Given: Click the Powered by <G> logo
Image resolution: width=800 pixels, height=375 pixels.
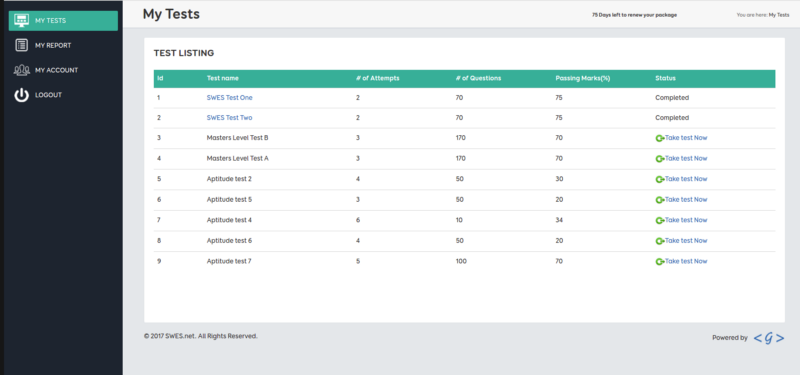Looking at the screenshot, I should pyautogui.click(x=769, y=338).
